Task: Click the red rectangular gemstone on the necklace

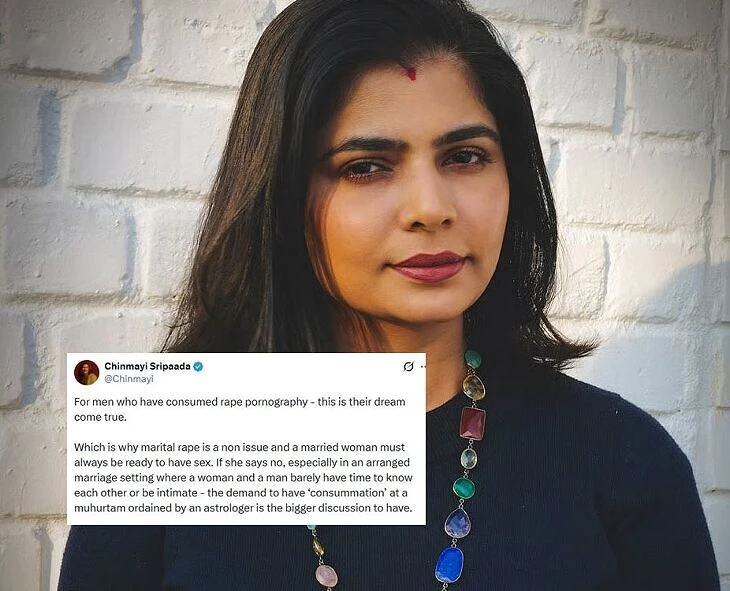Action: point(473,424)
